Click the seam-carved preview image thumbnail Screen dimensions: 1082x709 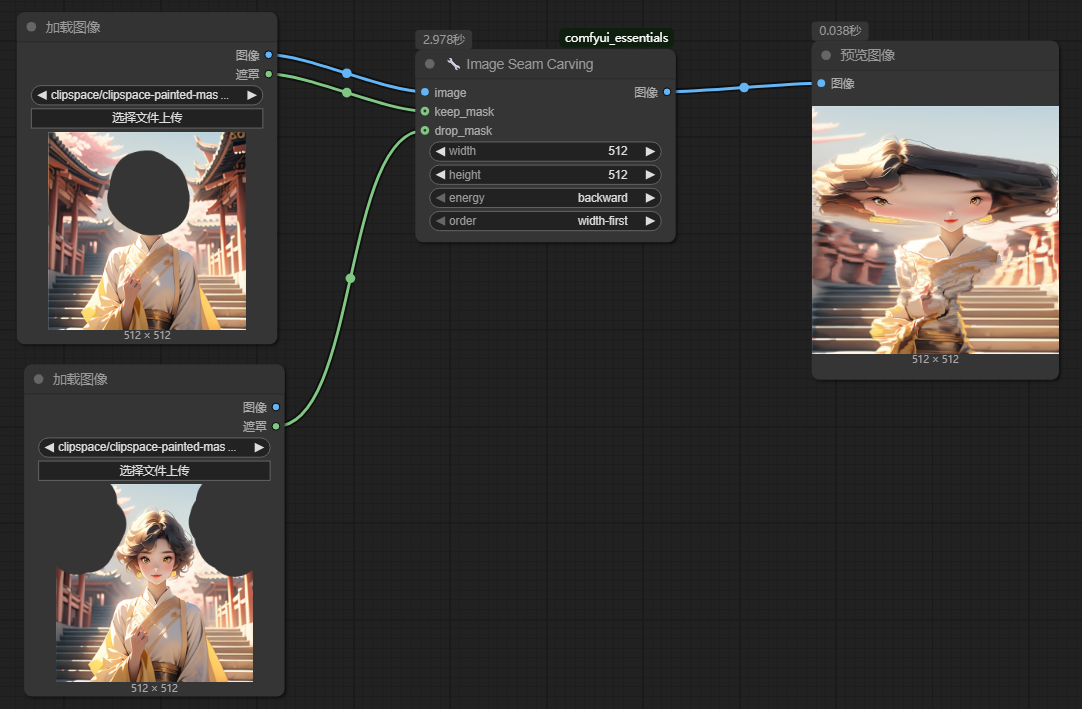[x=935, y=229]
